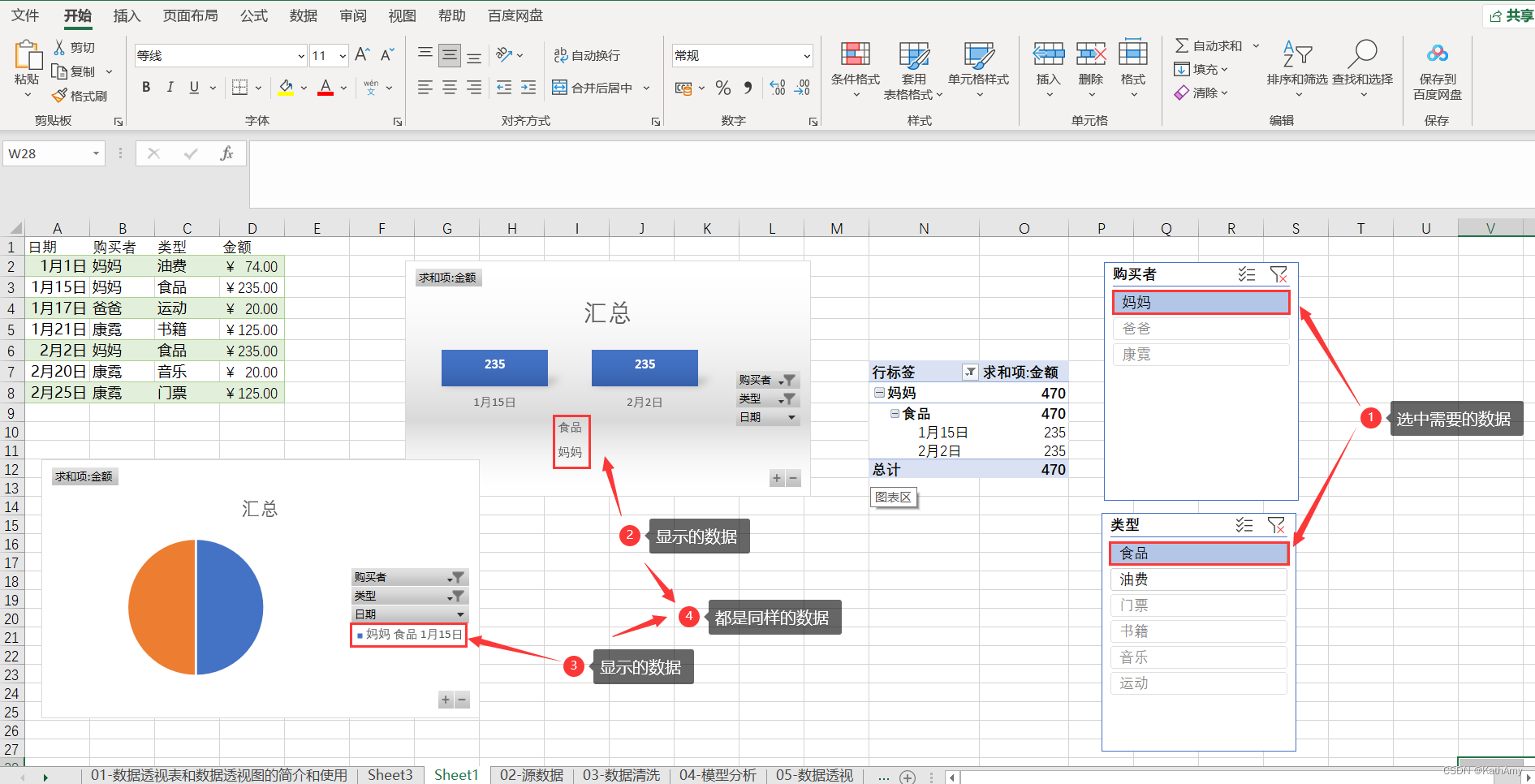
Task: Open the 文件 menu
Action: 25,15
